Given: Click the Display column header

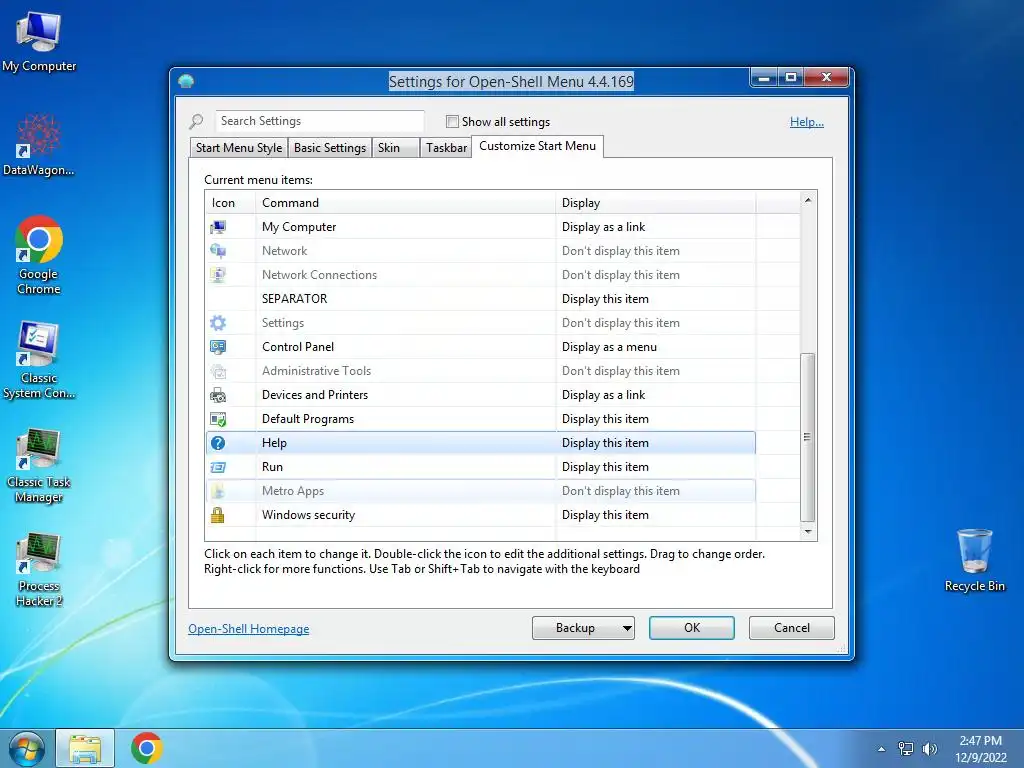Looking at the screenshot, I should (656, 203).
